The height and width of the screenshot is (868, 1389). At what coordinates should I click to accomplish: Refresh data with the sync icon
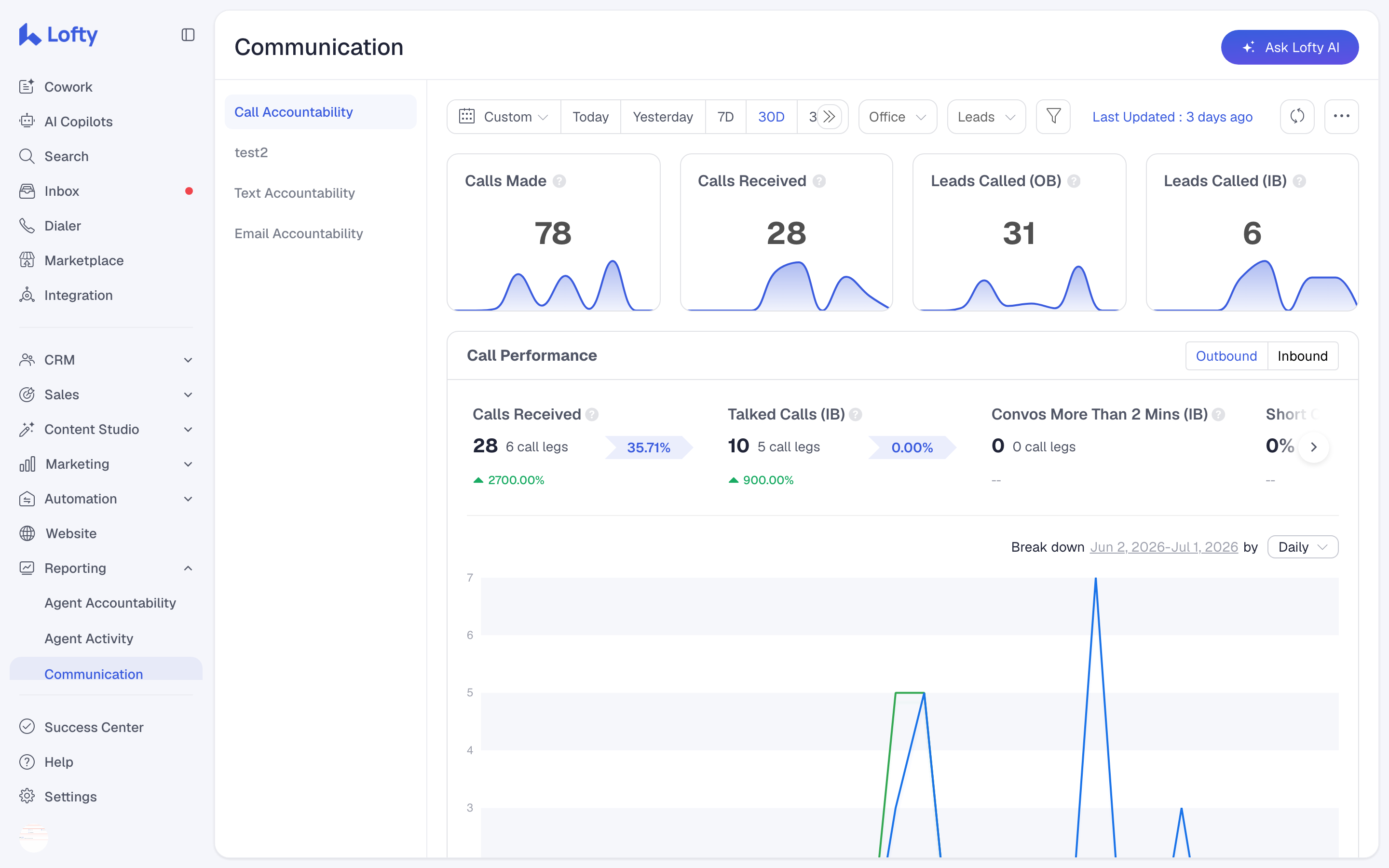1297,117
